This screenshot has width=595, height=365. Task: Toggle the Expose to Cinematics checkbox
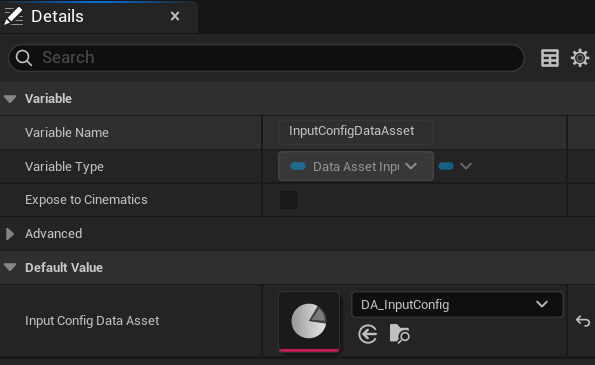pyautogui.click(x=289, y=200)
